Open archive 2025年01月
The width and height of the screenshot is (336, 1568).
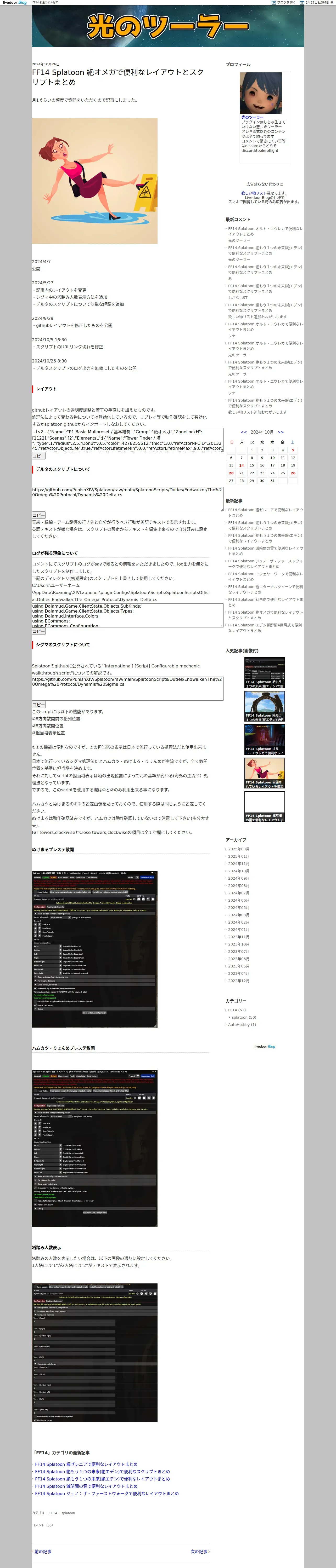point(238,856)
